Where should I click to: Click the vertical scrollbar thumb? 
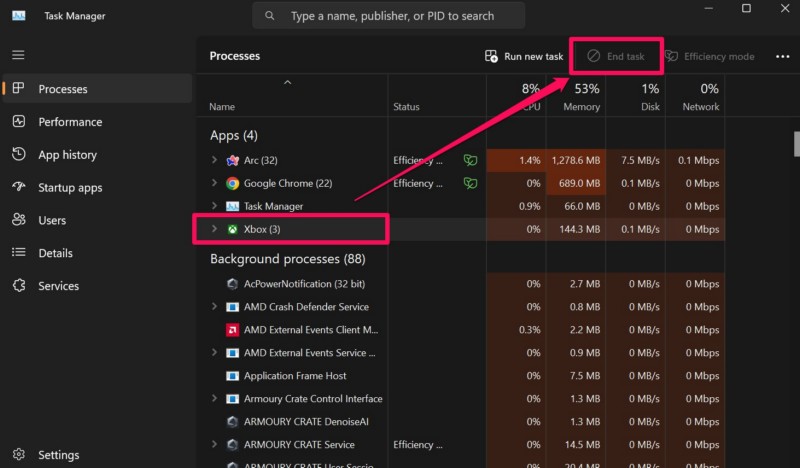point(796,144)
